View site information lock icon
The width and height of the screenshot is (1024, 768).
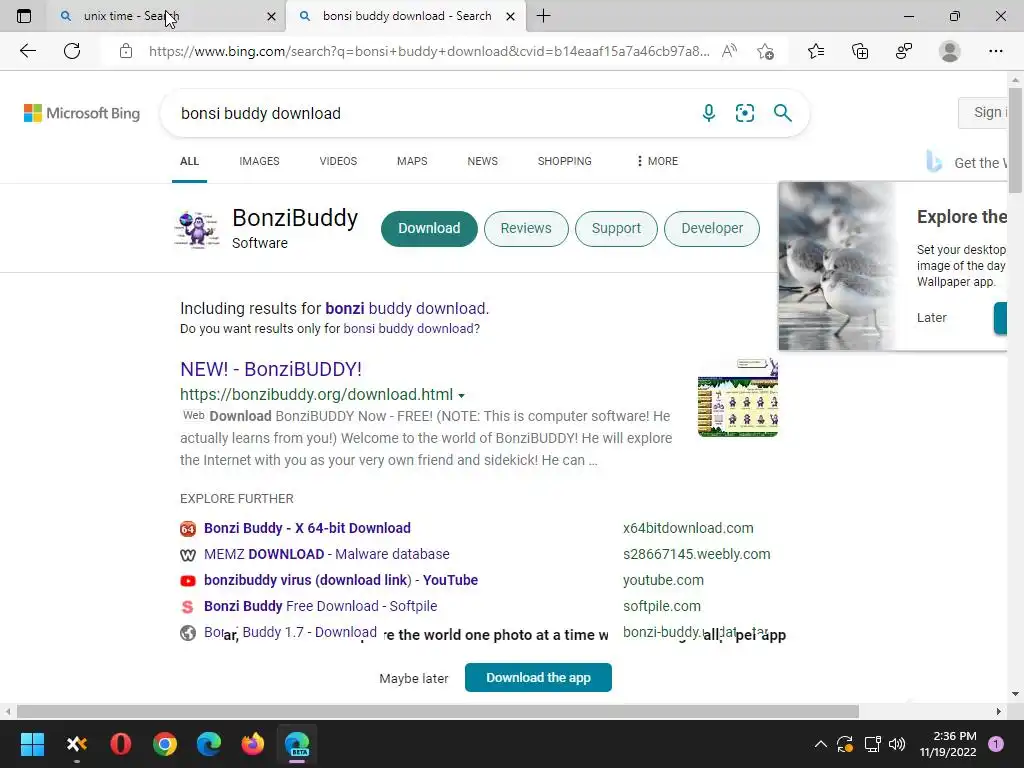click(126, 51)
